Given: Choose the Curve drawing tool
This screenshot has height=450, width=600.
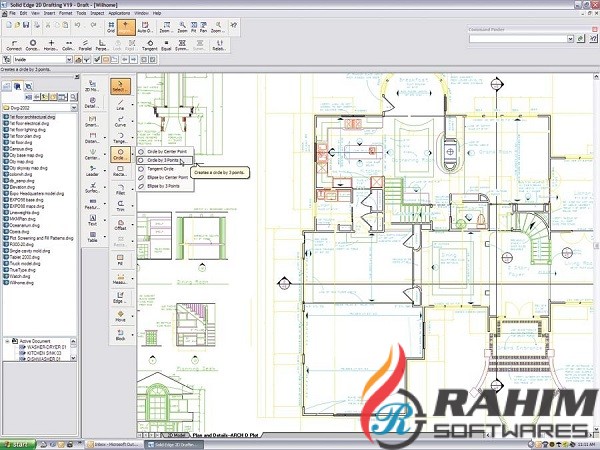Looking at the screenshot, I should click(120, 121).
